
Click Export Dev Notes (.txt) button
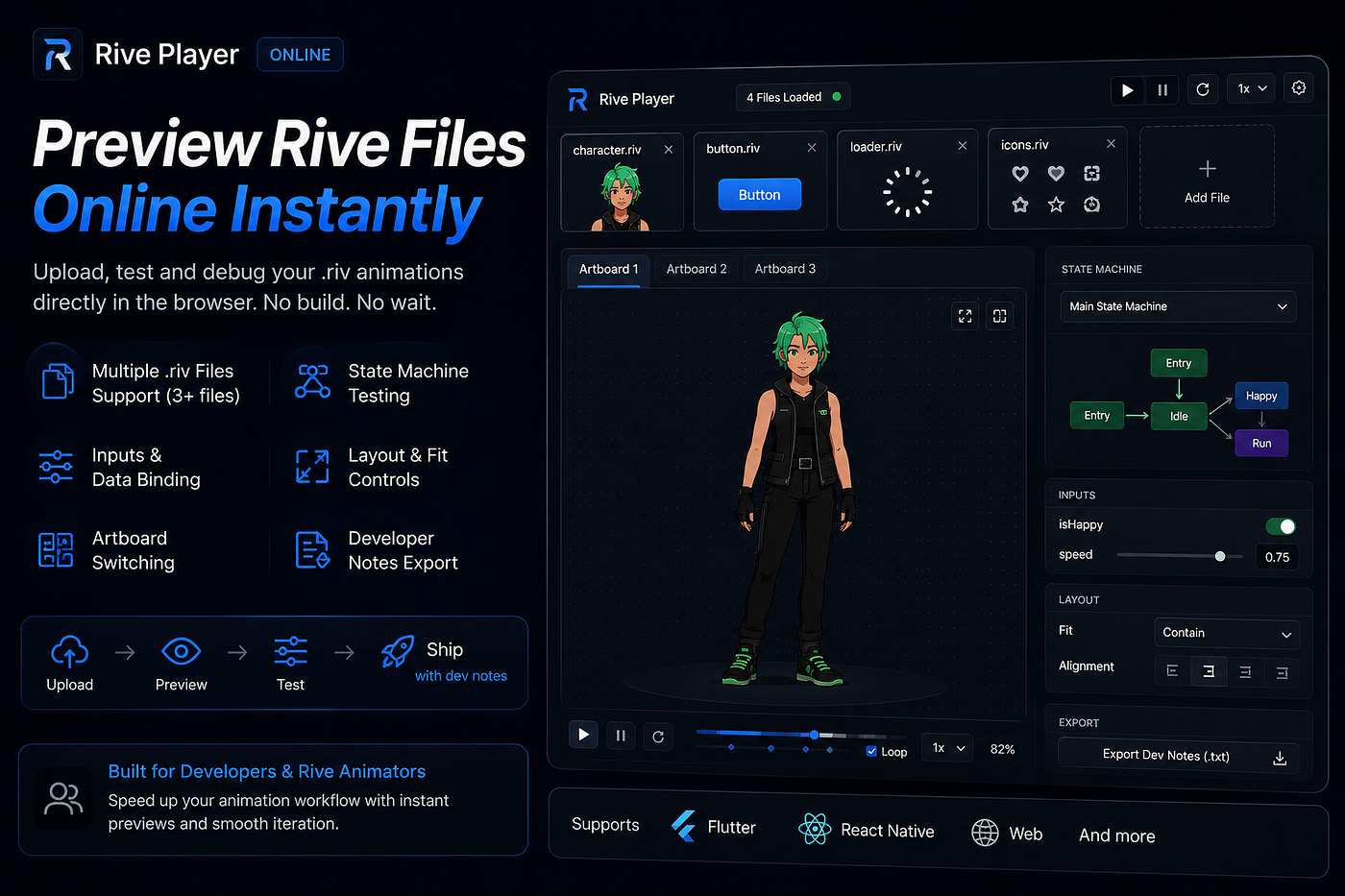tap(1178, 756)
